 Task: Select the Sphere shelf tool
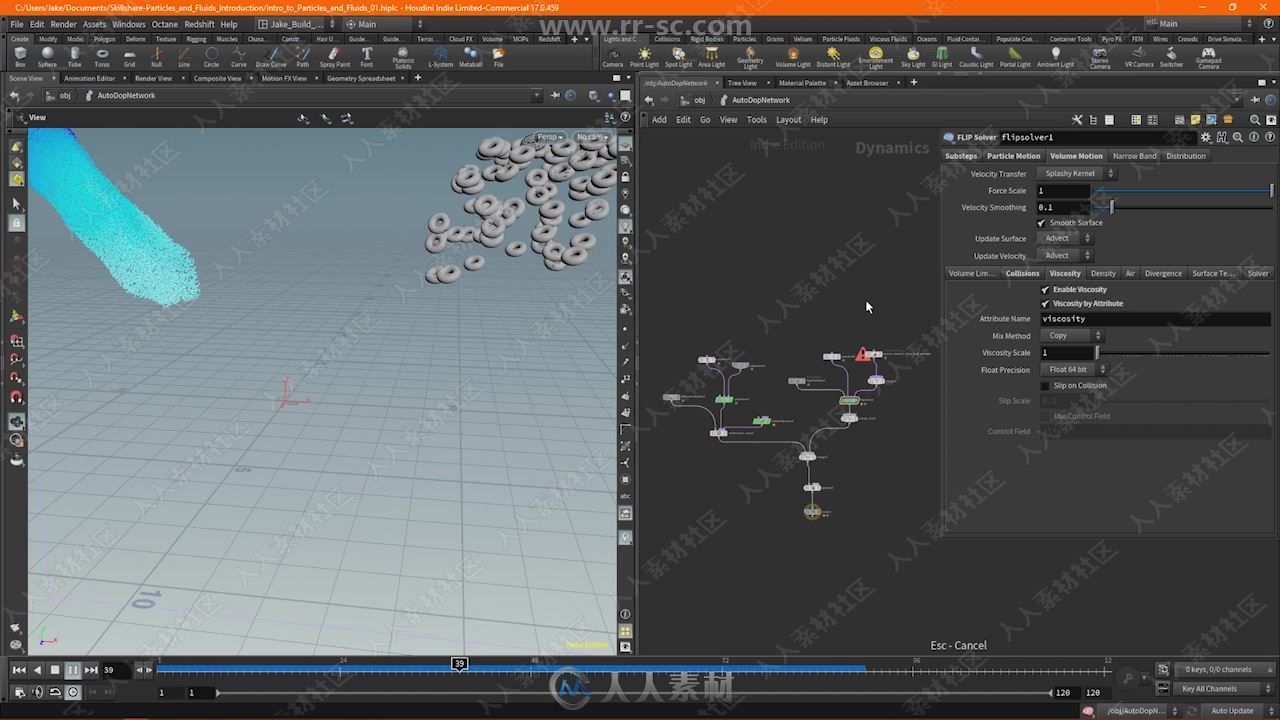tap(47, 57)
